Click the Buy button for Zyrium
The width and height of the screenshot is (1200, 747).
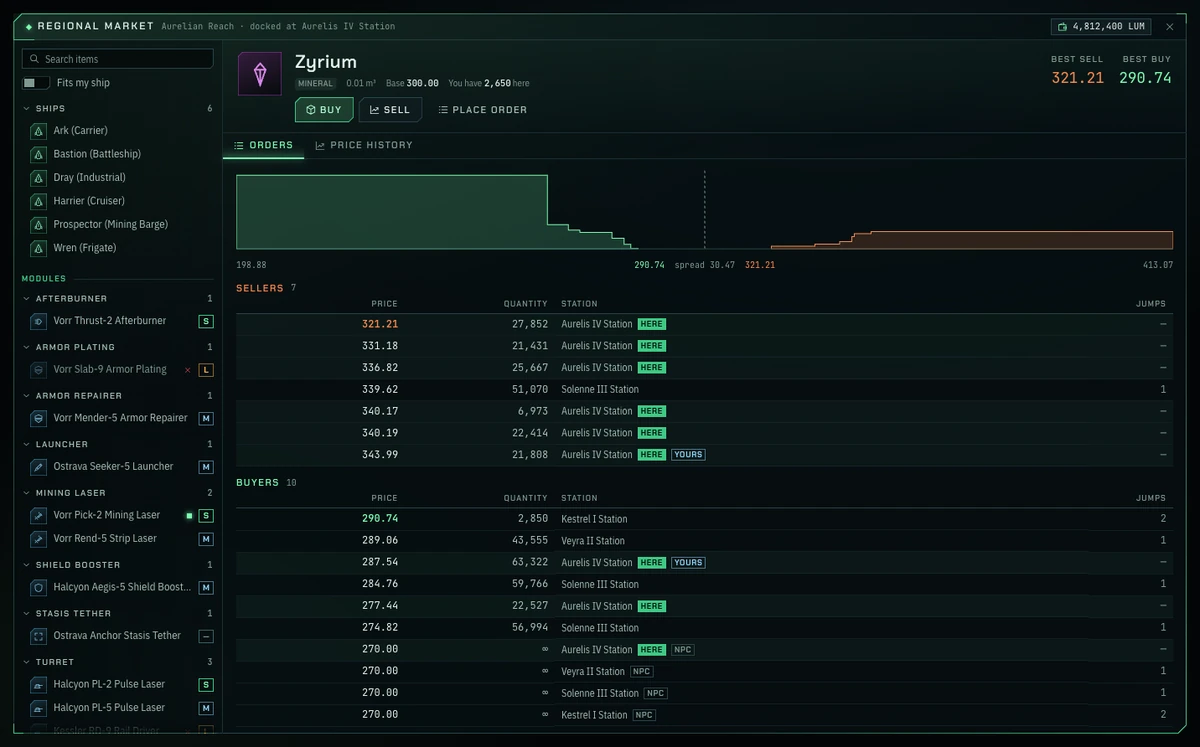[324, 110]
